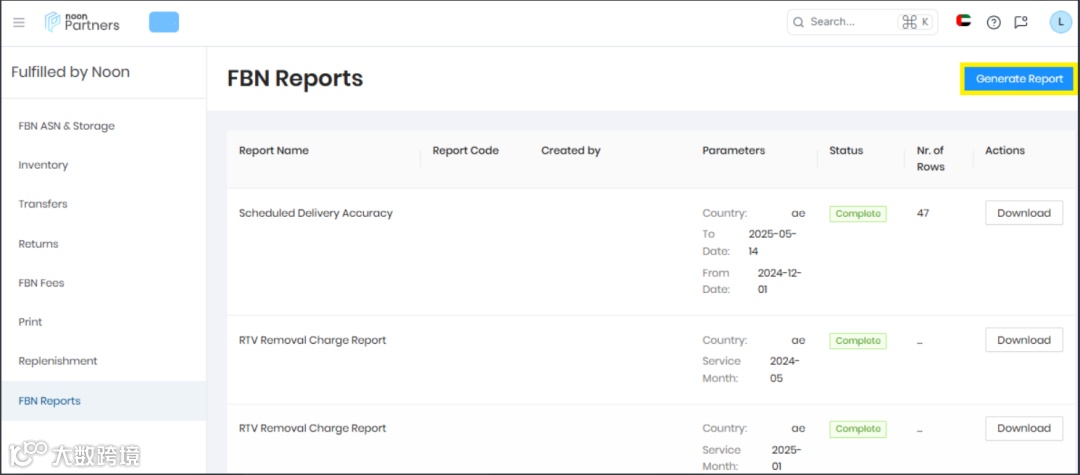1080x475 pixels.
Task: Download the Scheduled Delivery Accuracy report
Action: [x=1023, y=213]
